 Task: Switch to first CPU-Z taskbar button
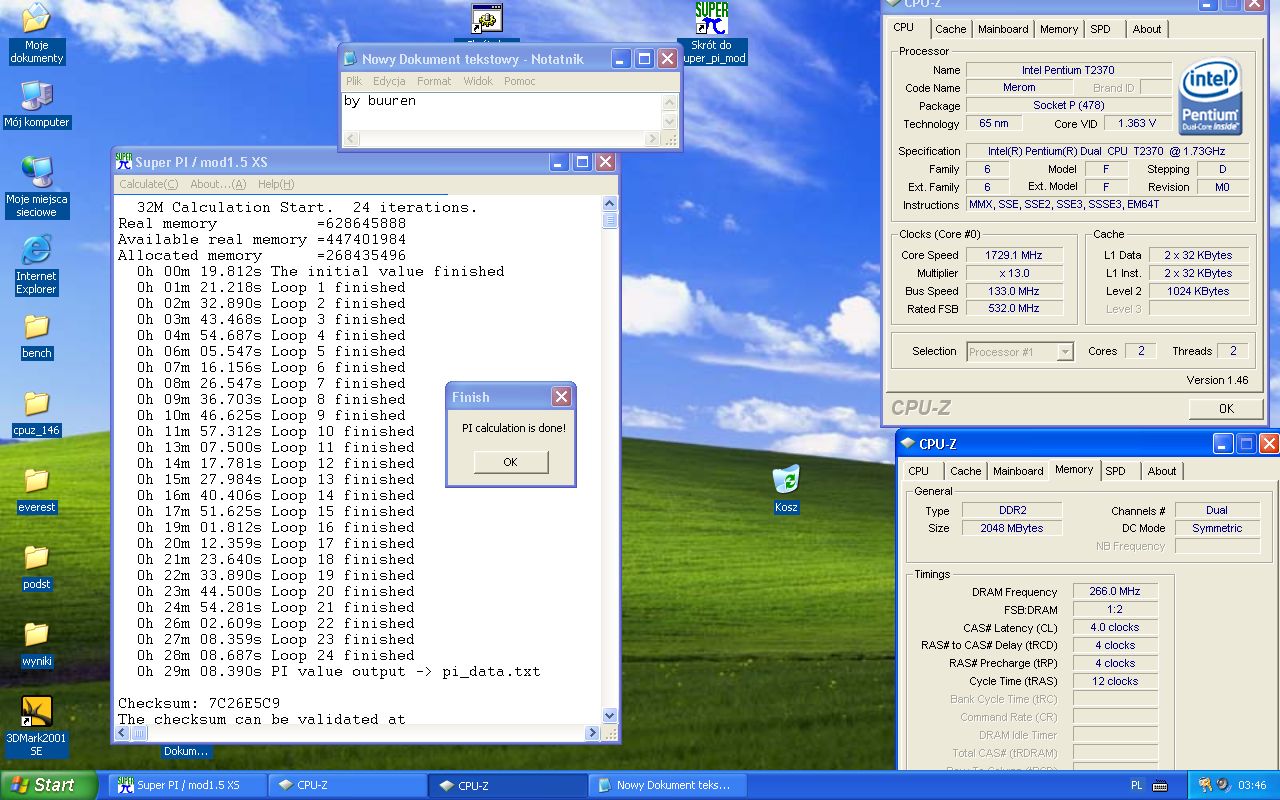[347, 785]
